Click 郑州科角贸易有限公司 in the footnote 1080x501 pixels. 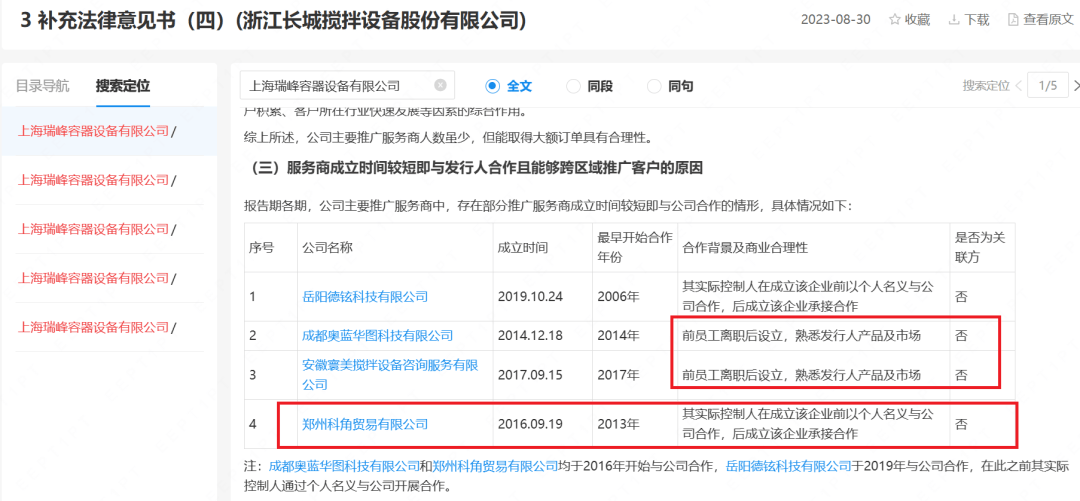tap(495, 467)
